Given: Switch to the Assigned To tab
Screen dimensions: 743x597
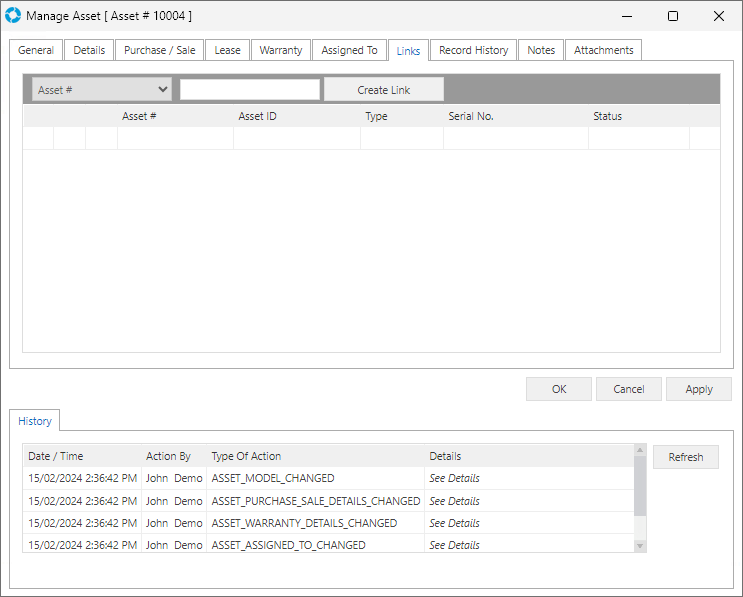Looking at the screenshot, I should (349, 50).
